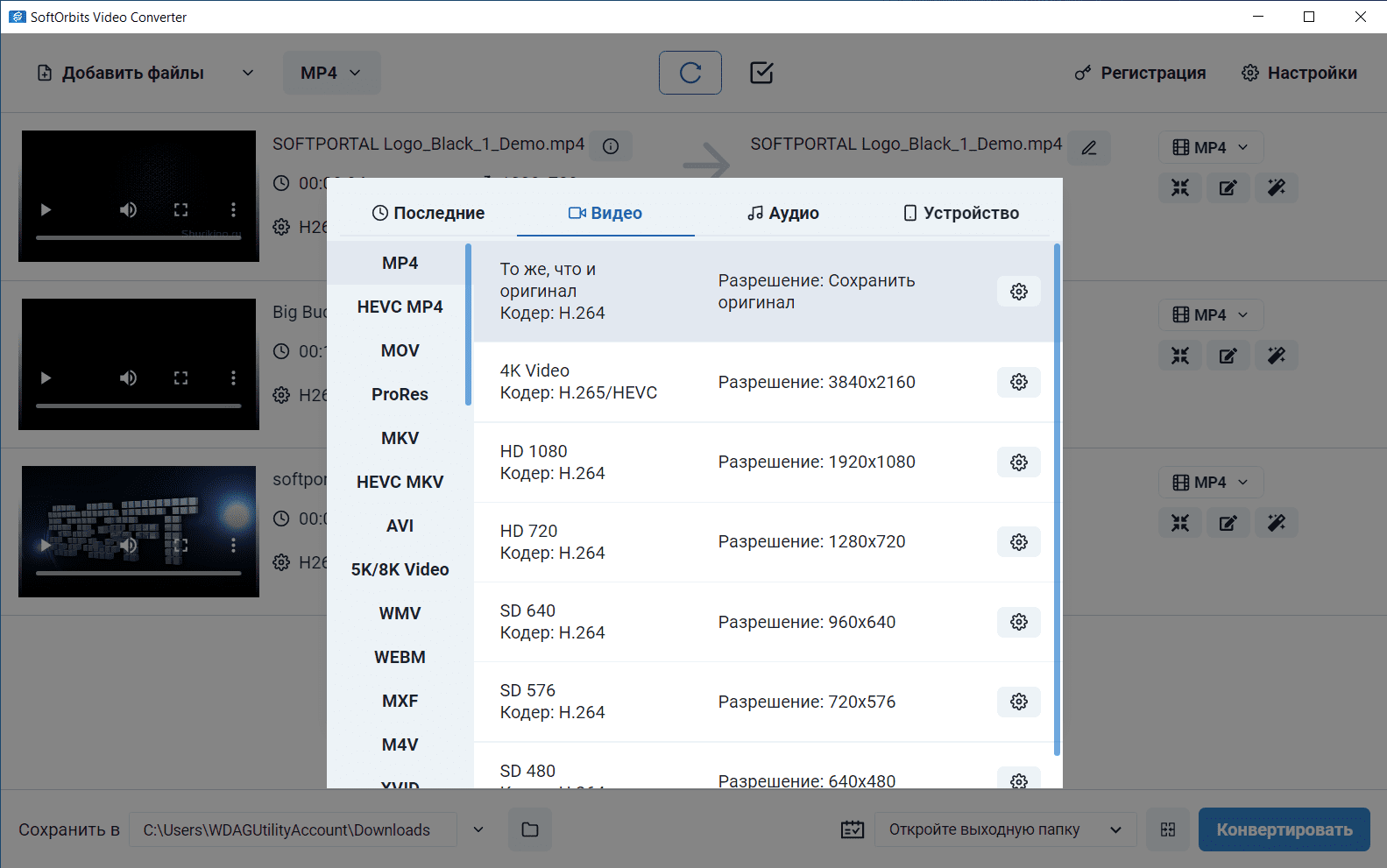Open MP4 format dropdown for second video
The image size is (1387, 868).
(x=1211, y=314)
